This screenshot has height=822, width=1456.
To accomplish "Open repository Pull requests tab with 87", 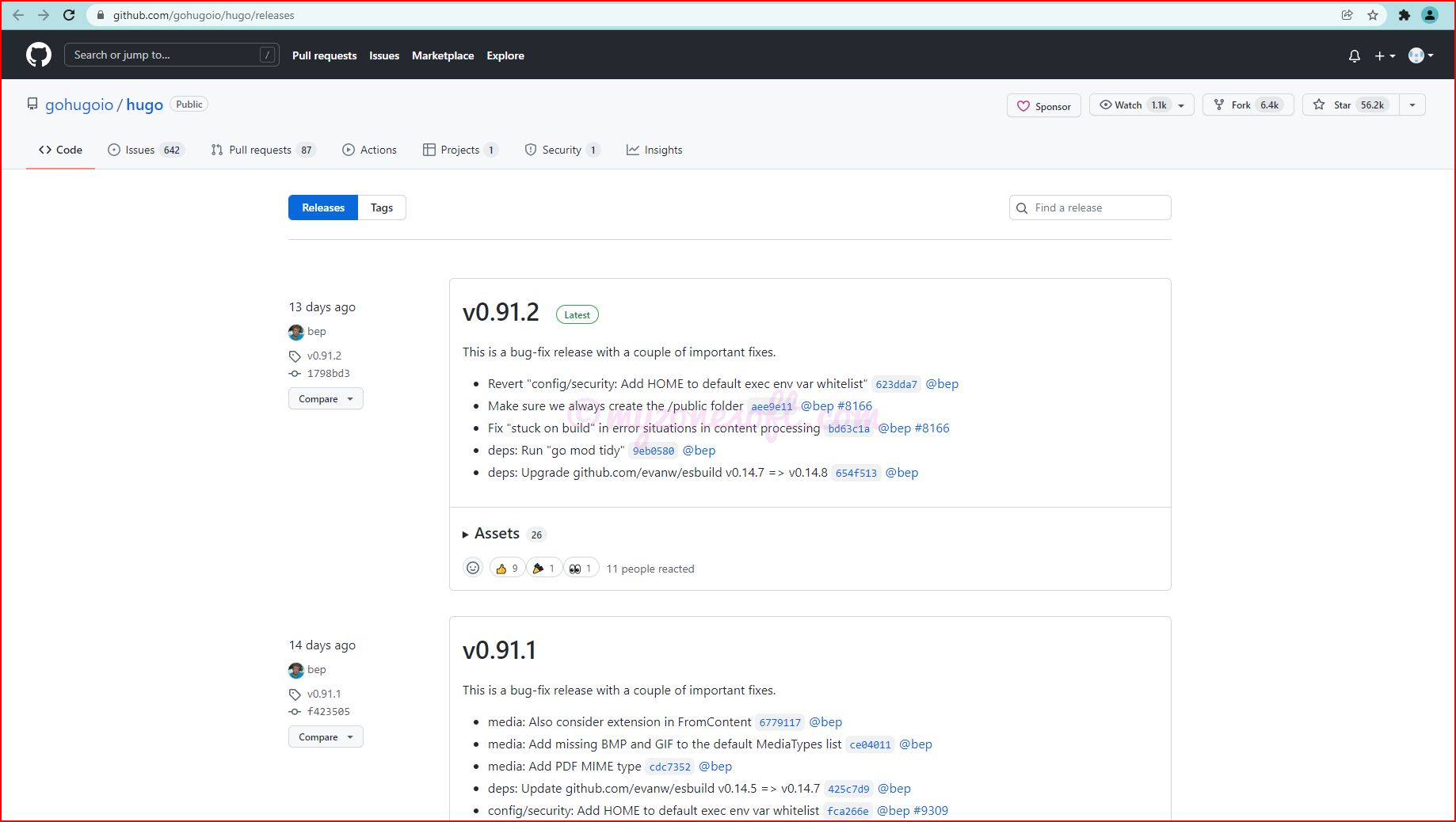I will (x=263, y=150).
